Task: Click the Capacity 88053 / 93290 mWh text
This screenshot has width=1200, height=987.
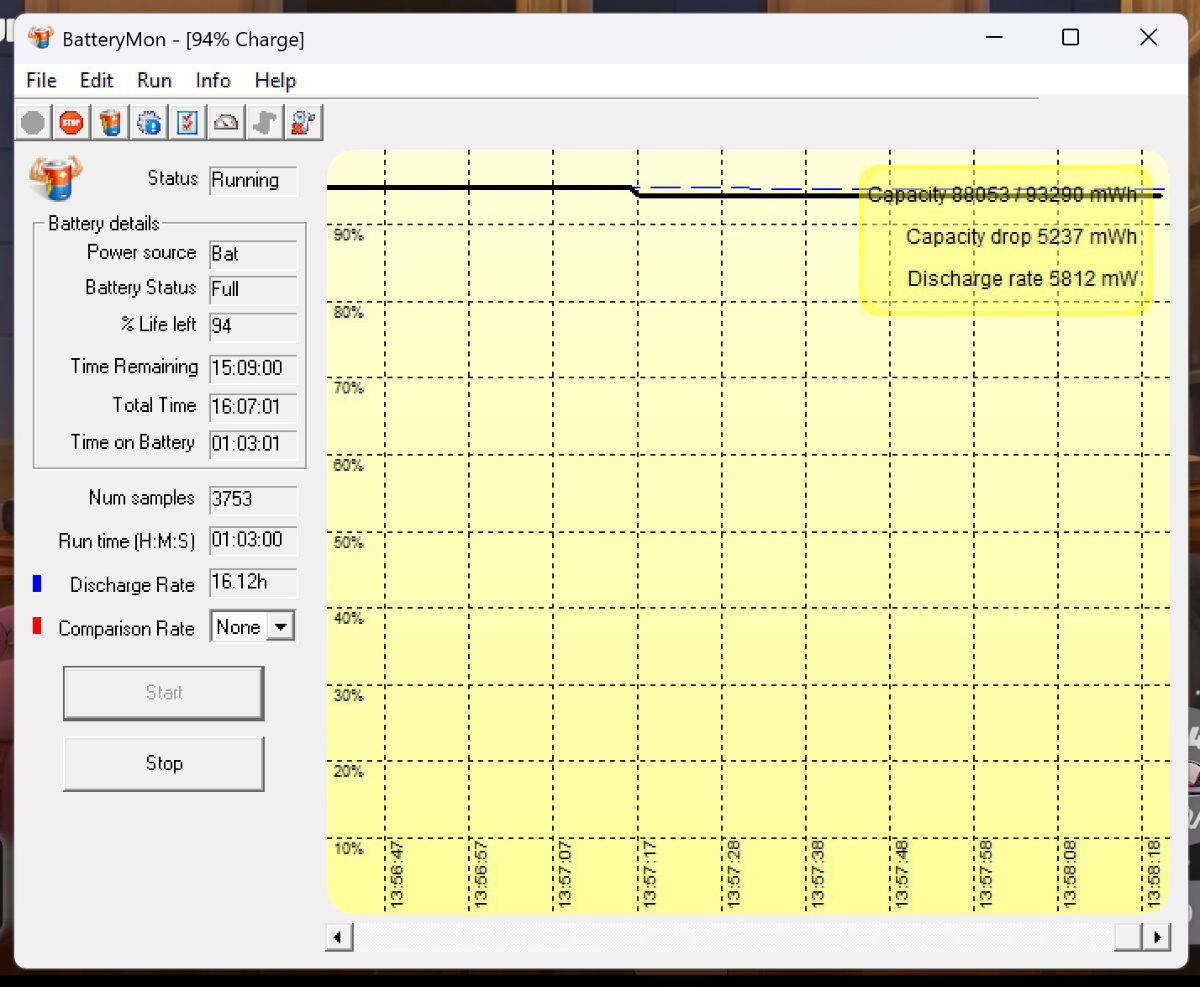Action: pos(1003,194)
